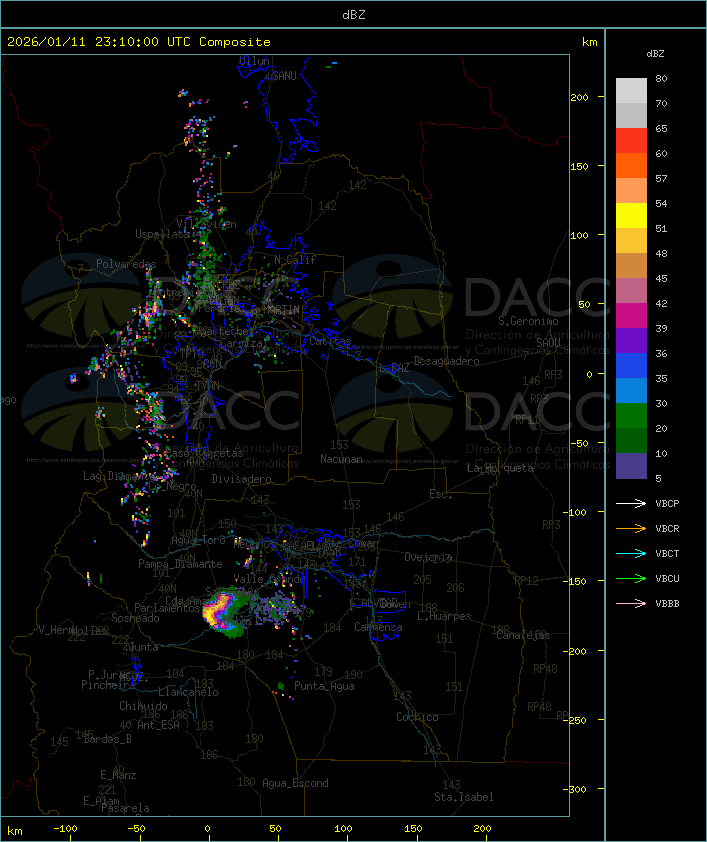The width and height of the screenshot is (707, 842).
Task: Click the radar timestamp UTC Composite text
Action: pos(138,42)
